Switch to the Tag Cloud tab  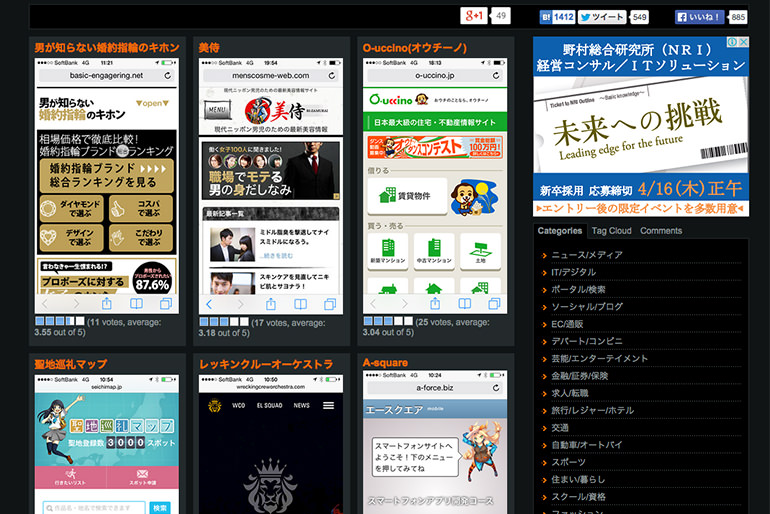611,231
